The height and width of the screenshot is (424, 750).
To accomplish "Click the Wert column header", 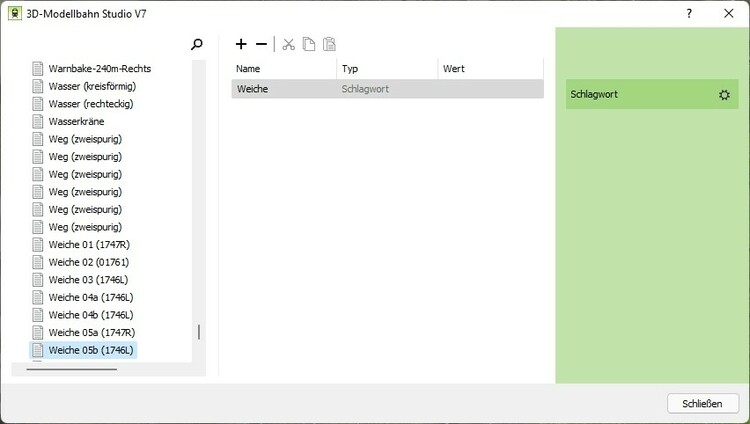I will pyautogui.click(x=491, y=68).
